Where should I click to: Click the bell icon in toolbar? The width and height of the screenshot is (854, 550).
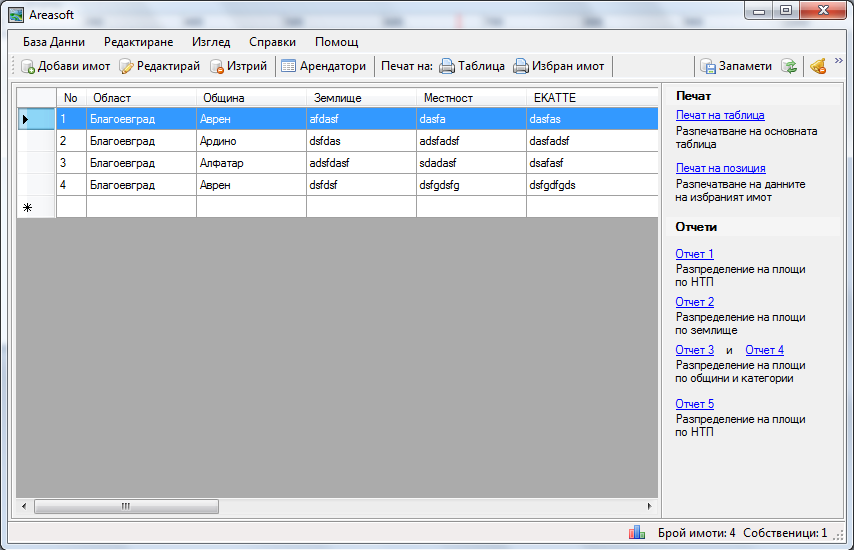[818, 67]
